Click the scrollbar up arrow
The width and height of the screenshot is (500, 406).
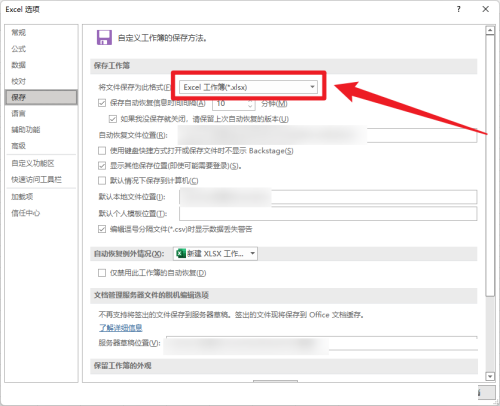490,31
